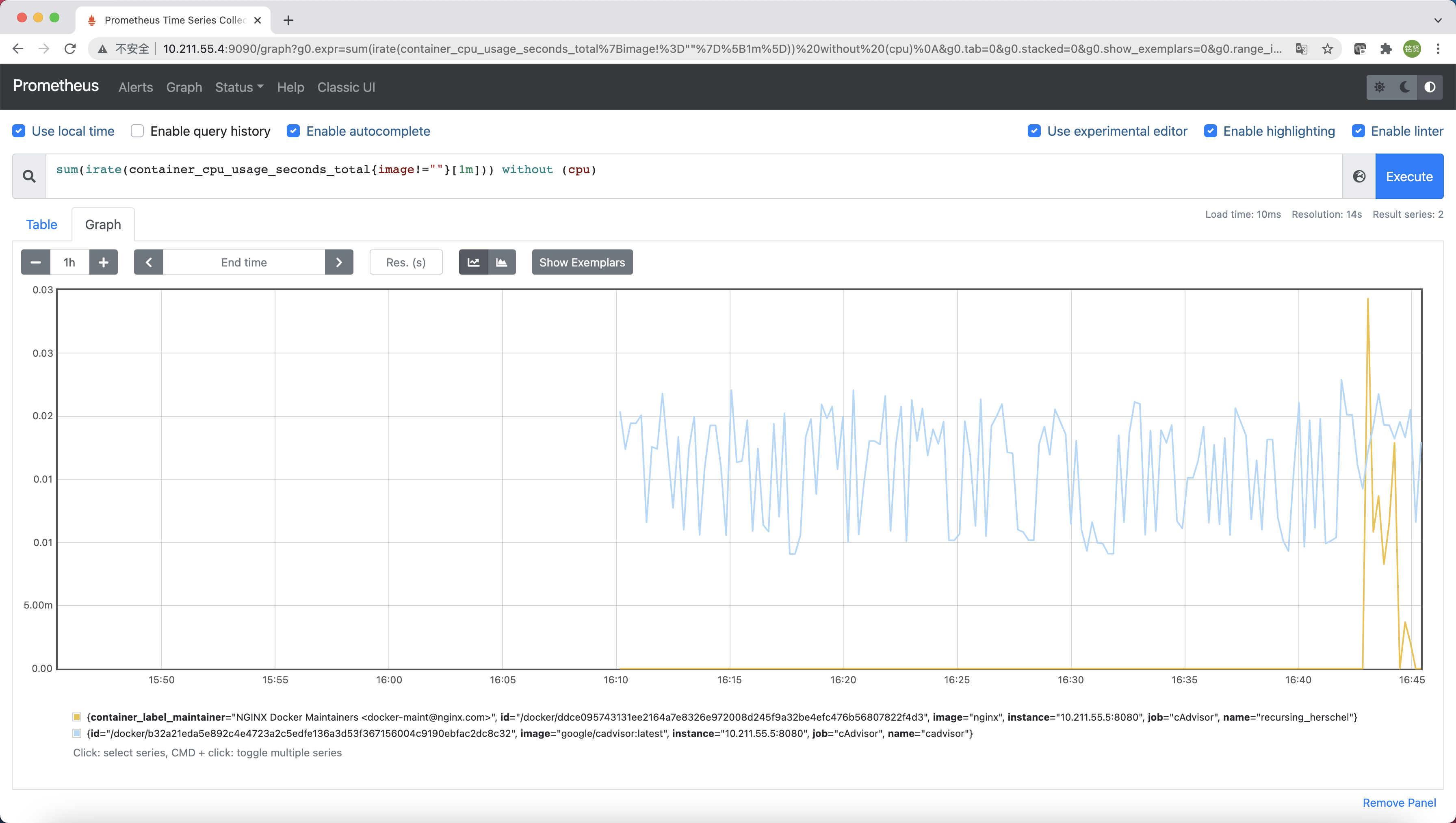Switch to the Table tab
The image size is (1456, 823).
pyautogui.click(x=41, y=224)
